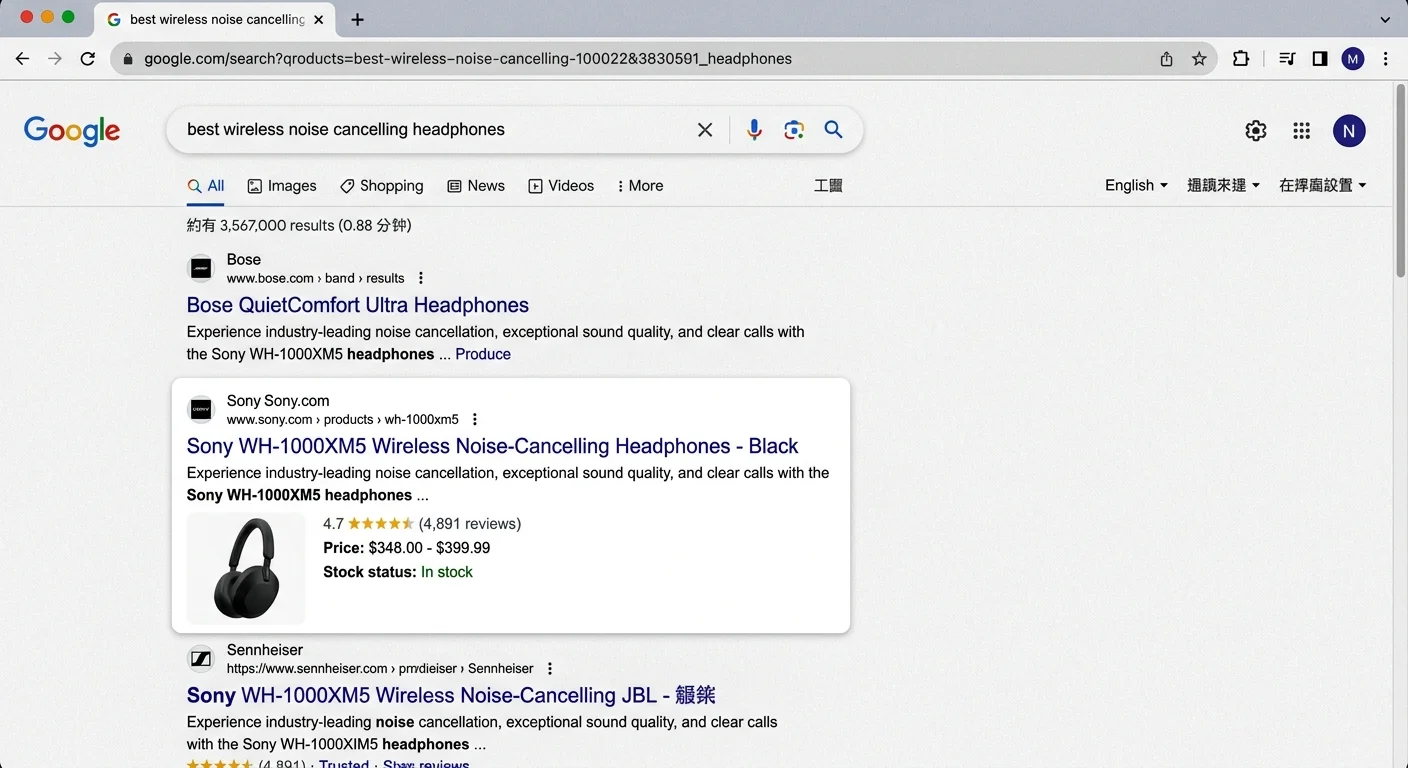Open the English language dropdown
This screenshot has width=1408, height=768.
[x=1135, y=185]
